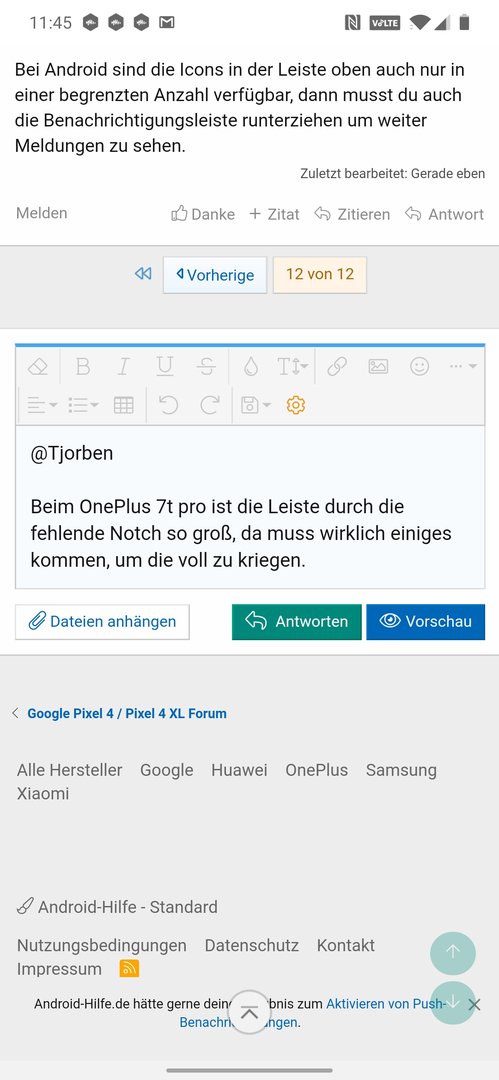Open Xiaomi footer link

tap(43, 793)
